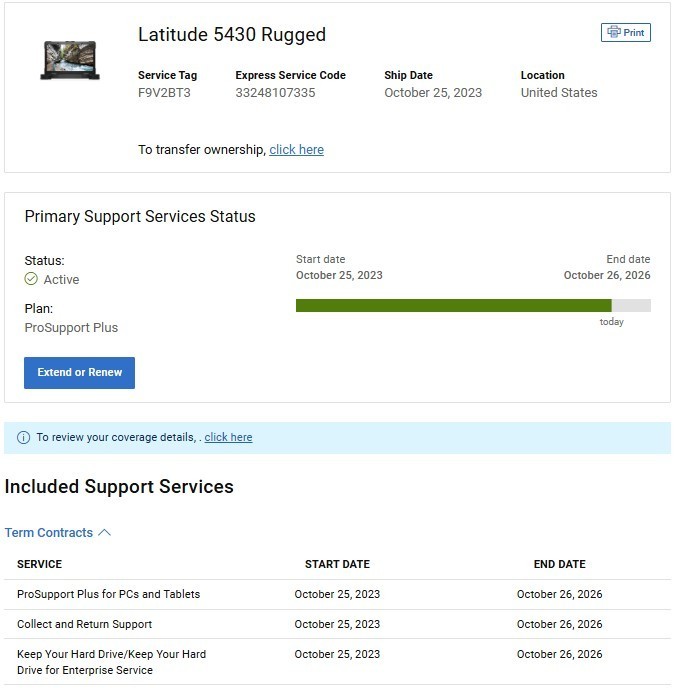
Task: Click the SERVICE column header
Action: pos(39,564)
